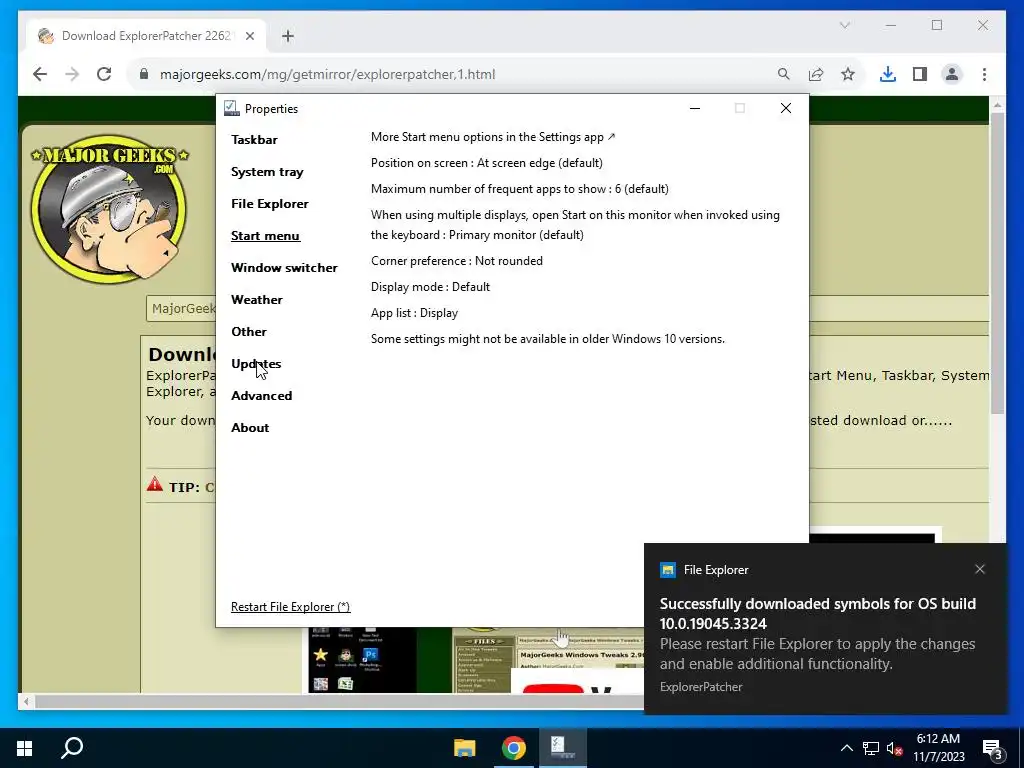Open Chrome downloads icon

coord(888,74)
